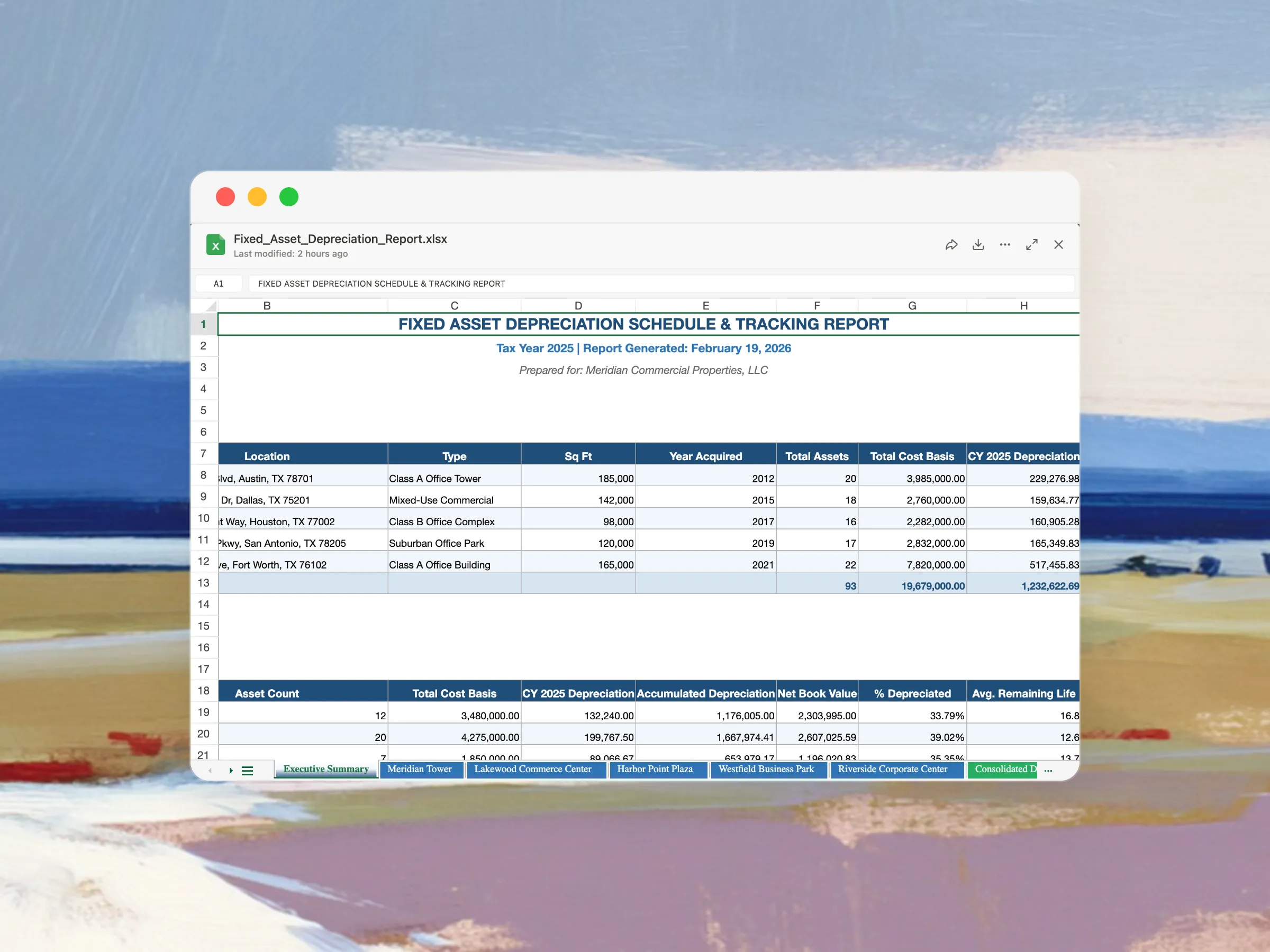Image resolution: width=1270 pixels, height=952 pixels.
Task: Click the formula bar content field
Action: point(660,283)
